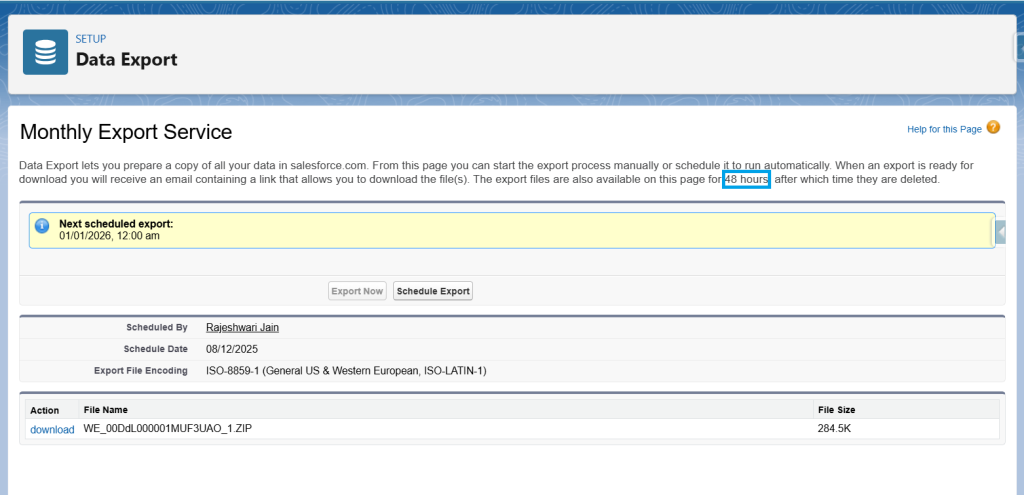The height and width of the screenshot is (495, 1024).
Task: Click the SETUP breadcrumb label
Action: pyautogui.click(x=91, y=39)
